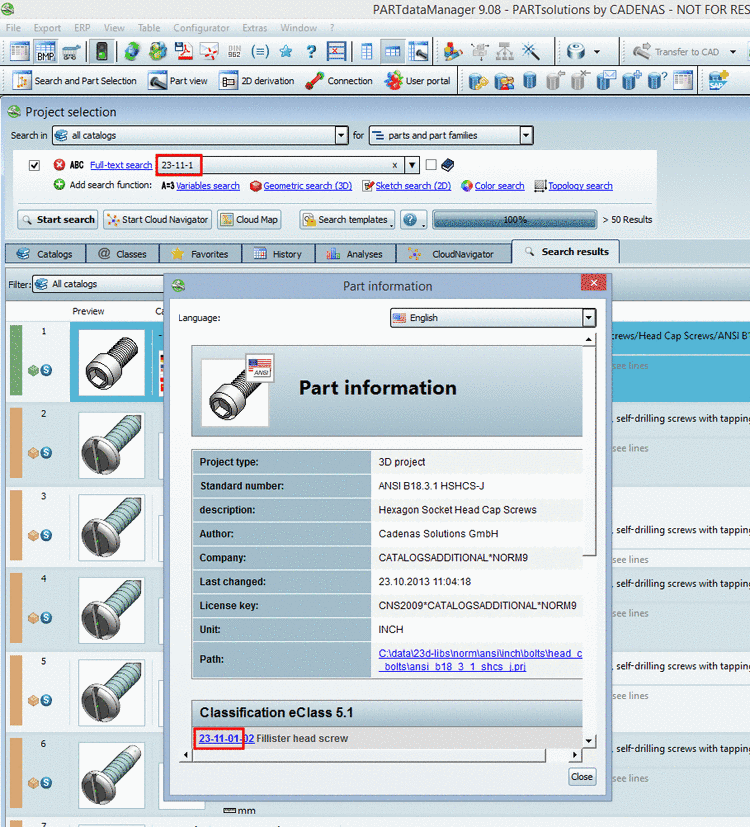Toggle the full-text search row checkbox
Viewport: 750px width, 827px height.
(x=34, y=165)
